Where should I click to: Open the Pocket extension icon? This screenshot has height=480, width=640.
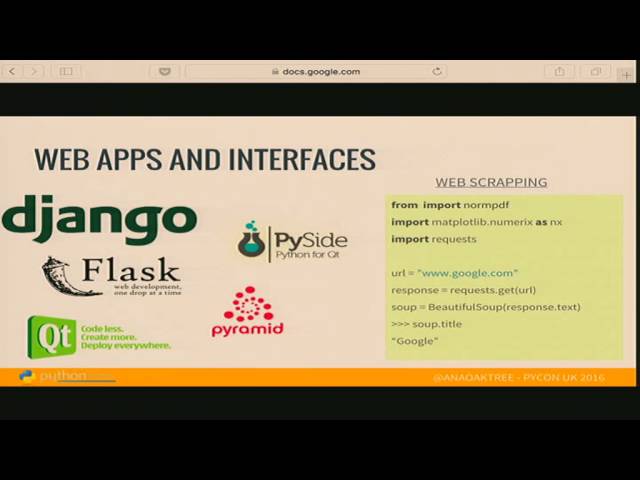165,72
